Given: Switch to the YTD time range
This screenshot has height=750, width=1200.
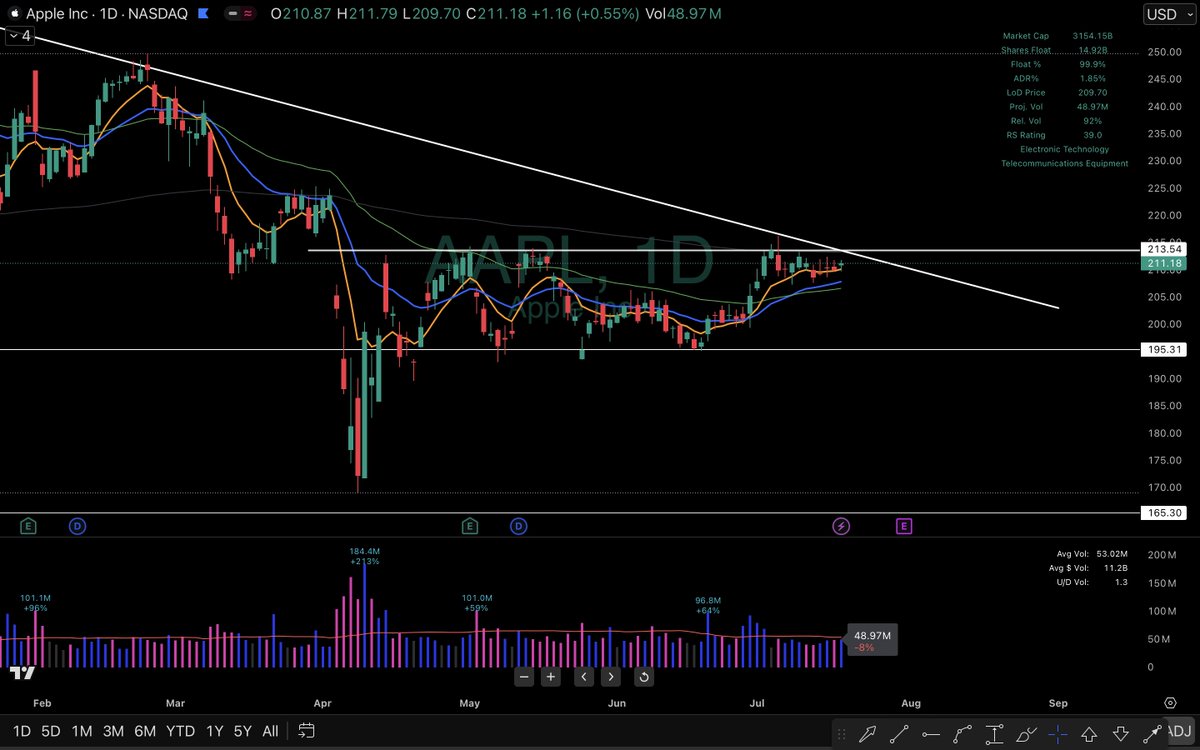Looking at the screenshot, I should [180, 731].
